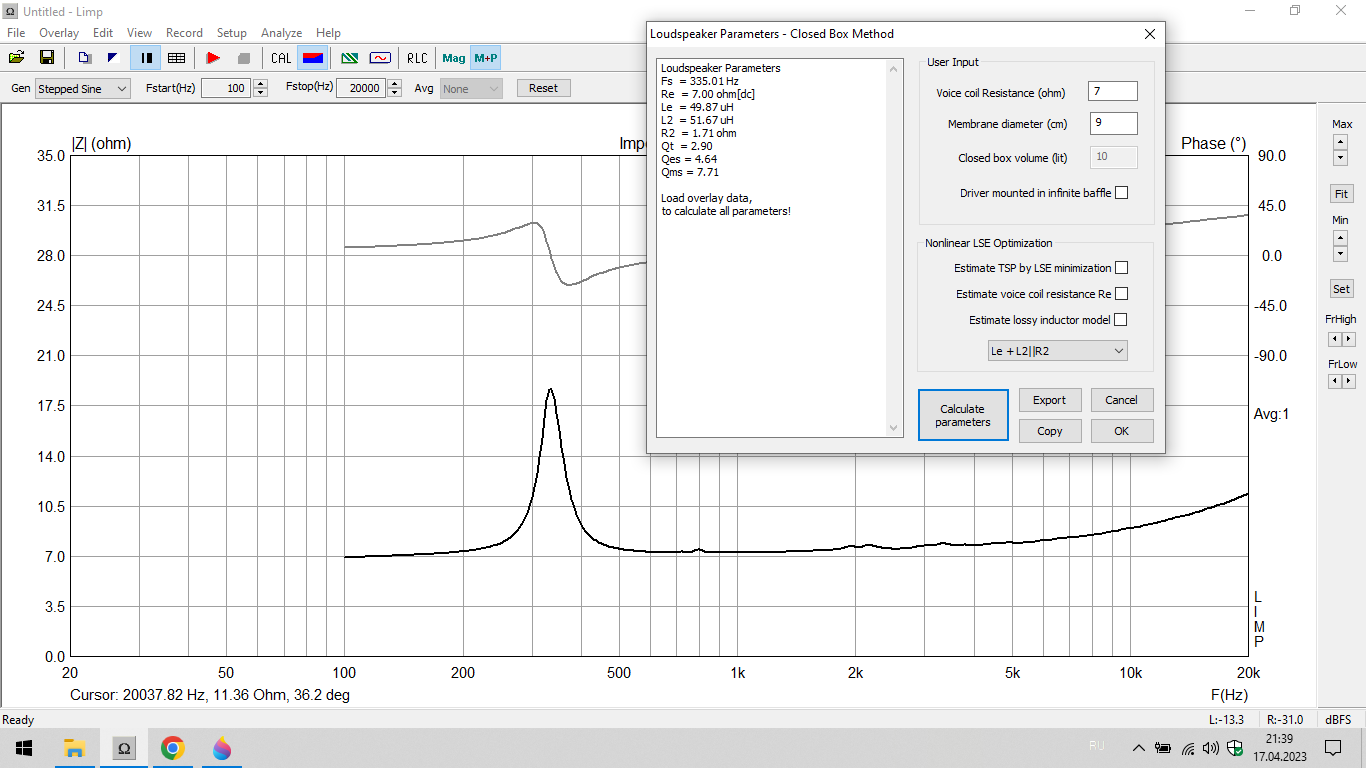
Task: Open the Analyze menu
Action: [x=281, y=33]
